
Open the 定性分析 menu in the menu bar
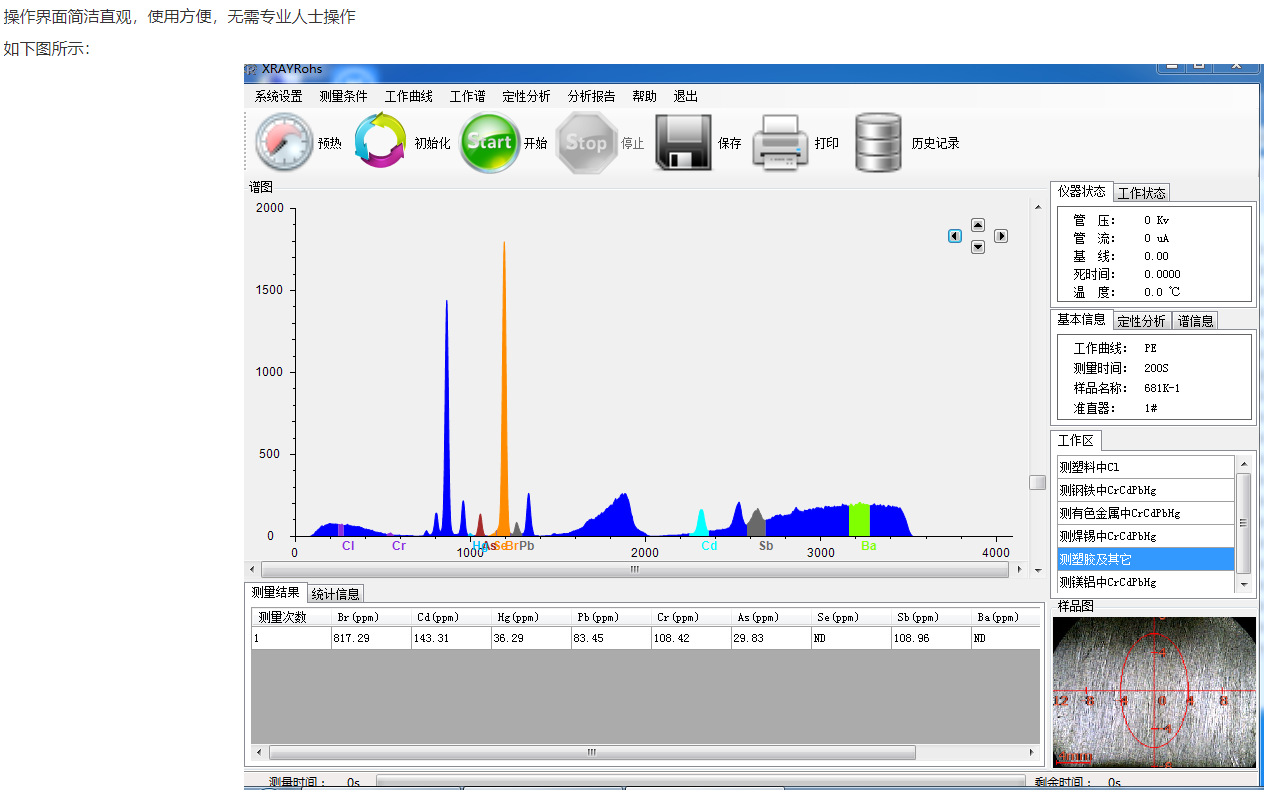[526, 96]
